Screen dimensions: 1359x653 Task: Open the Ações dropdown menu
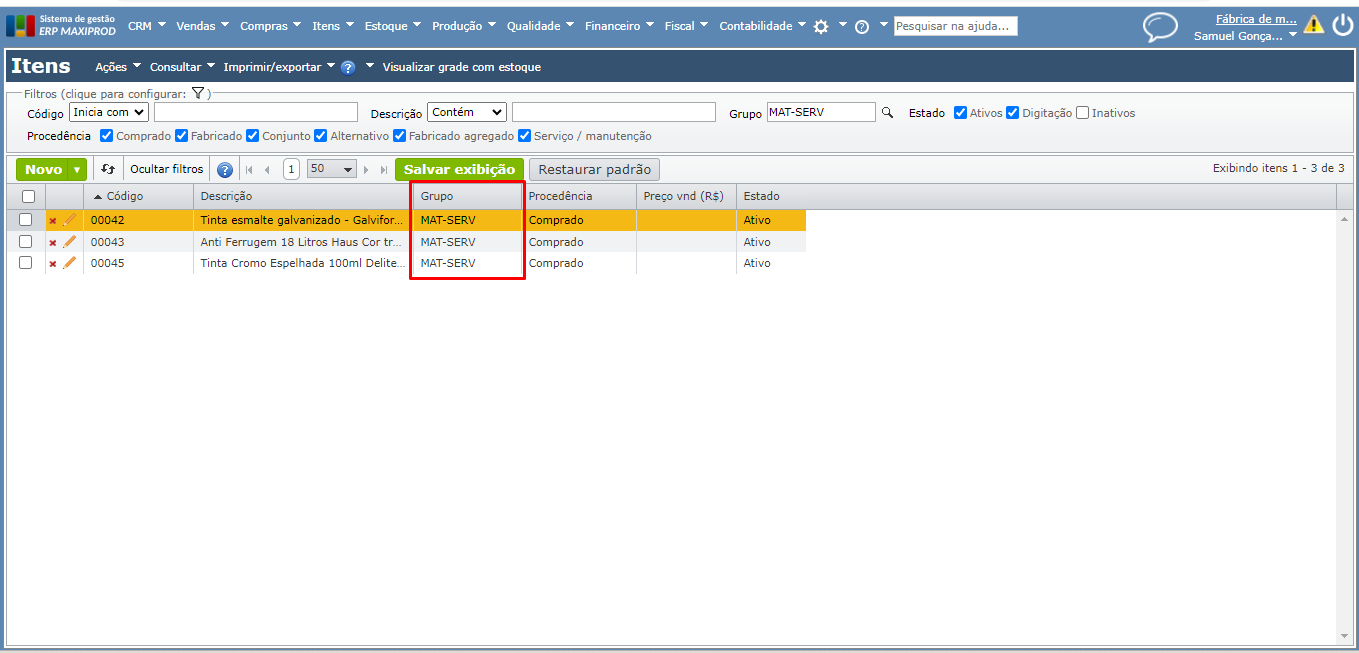pyautogui.click(x=118, y=67)
